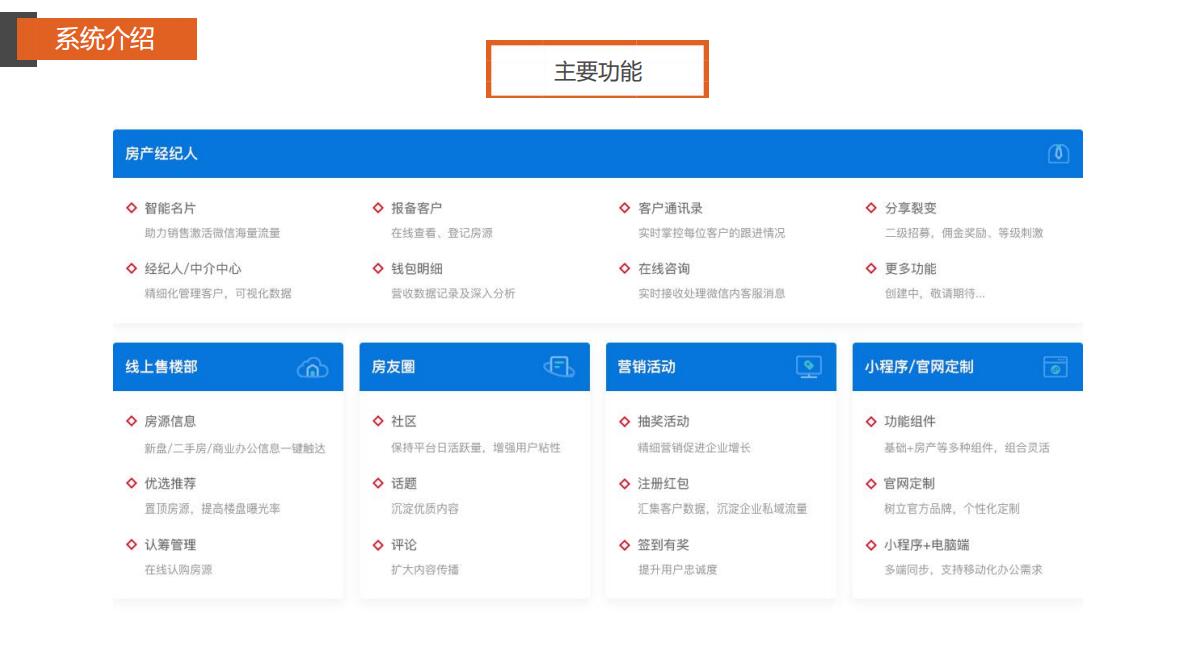Open the 钱包明细 feature
The image size is (1193, 670).
tap(416, 269)
